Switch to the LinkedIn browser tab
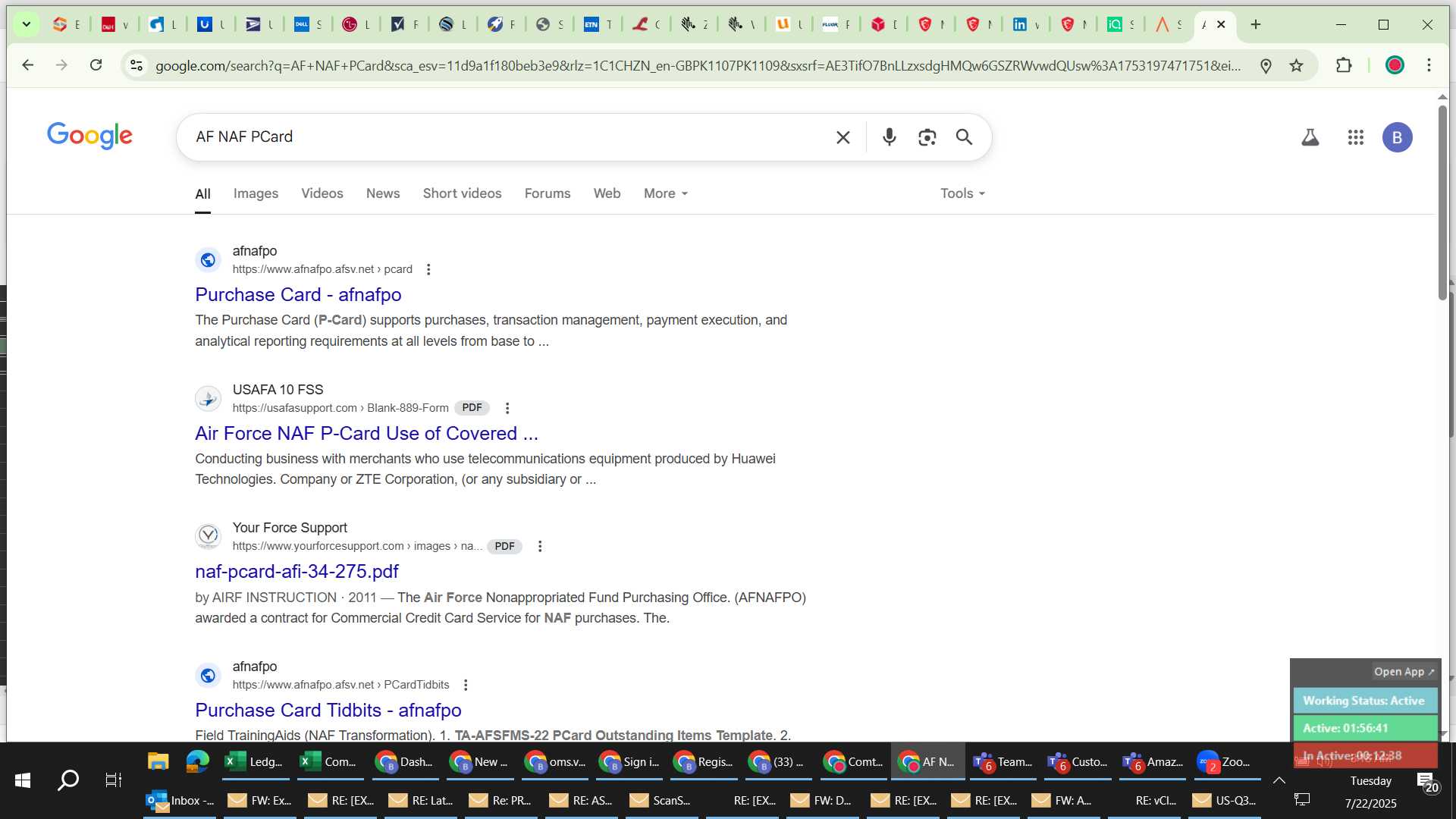The image size is (1456, 819). (x=1026, y=24)
